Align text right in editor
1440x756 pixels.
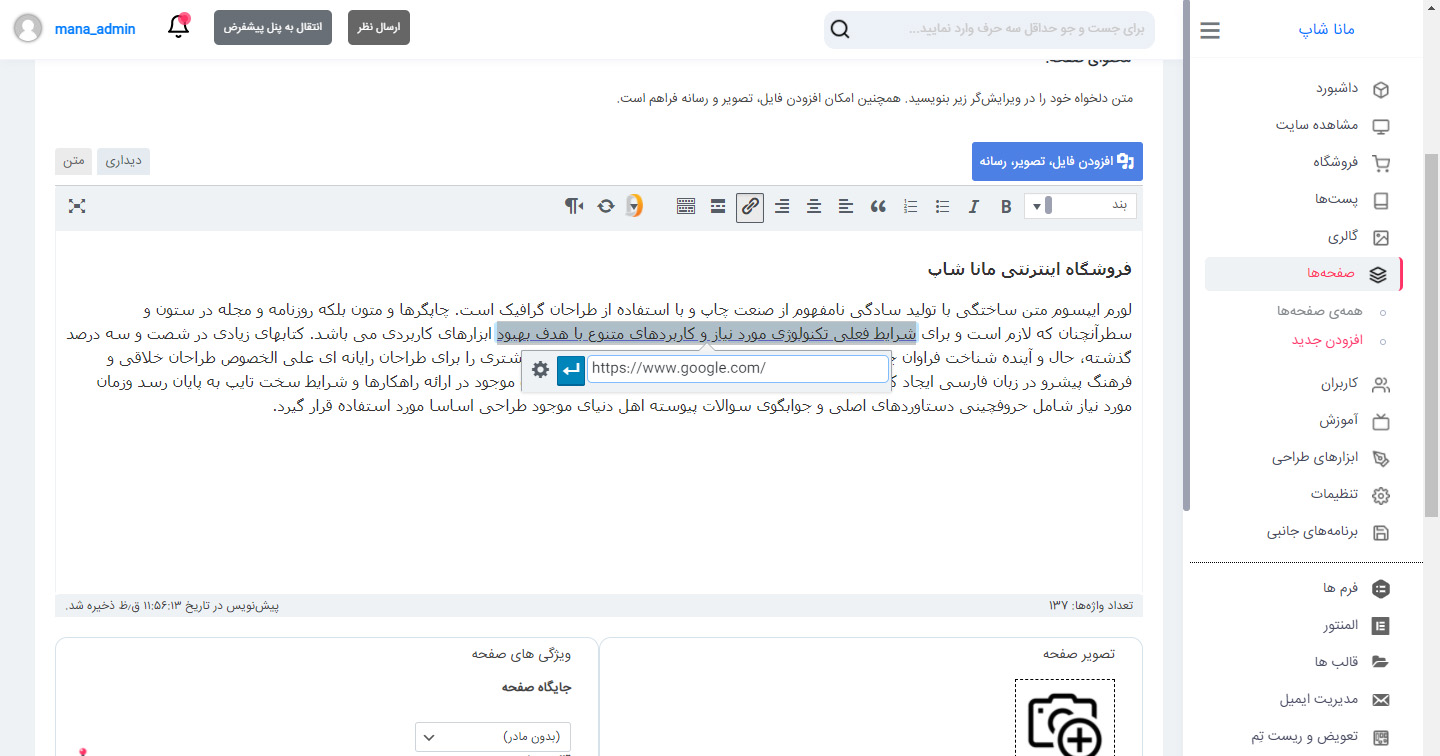[x=782, y=207]
